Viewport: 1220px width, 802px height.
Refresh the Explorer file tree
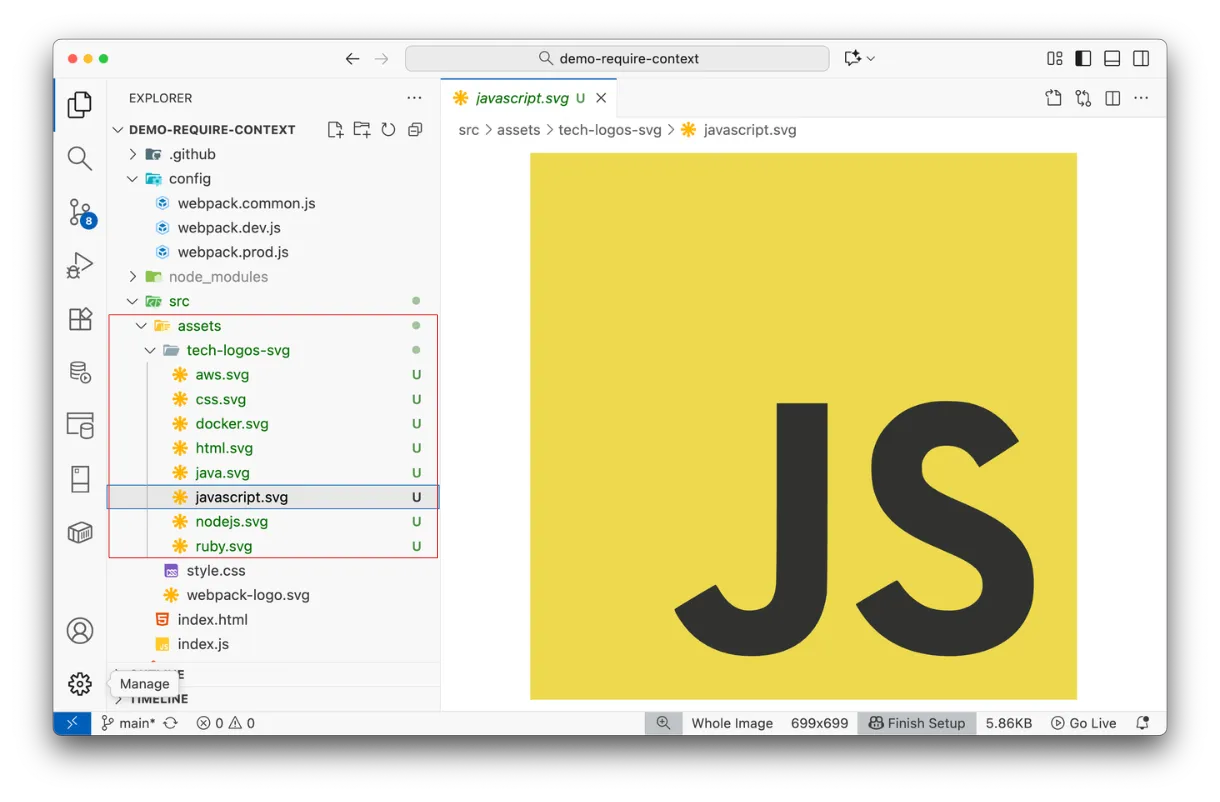coord(388,130)
